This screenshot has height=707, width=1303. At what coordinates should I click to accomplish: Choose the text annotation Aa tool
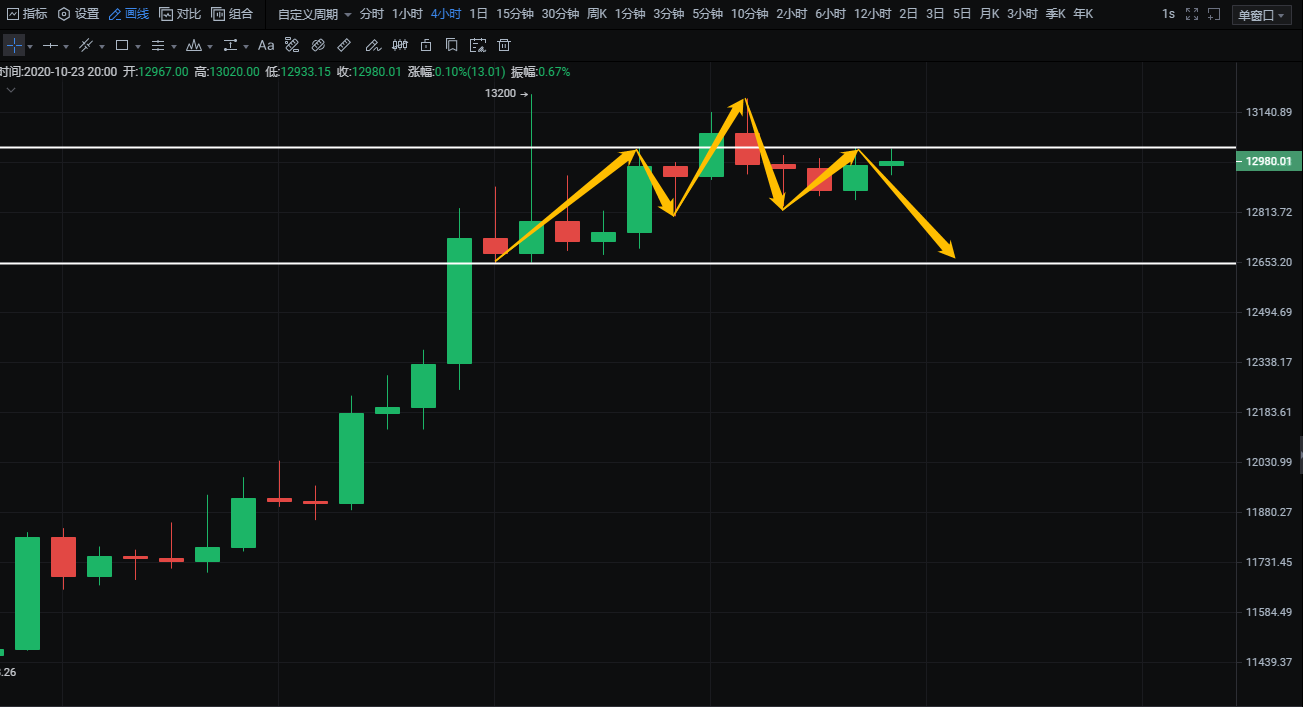click(x=266, y=46)
